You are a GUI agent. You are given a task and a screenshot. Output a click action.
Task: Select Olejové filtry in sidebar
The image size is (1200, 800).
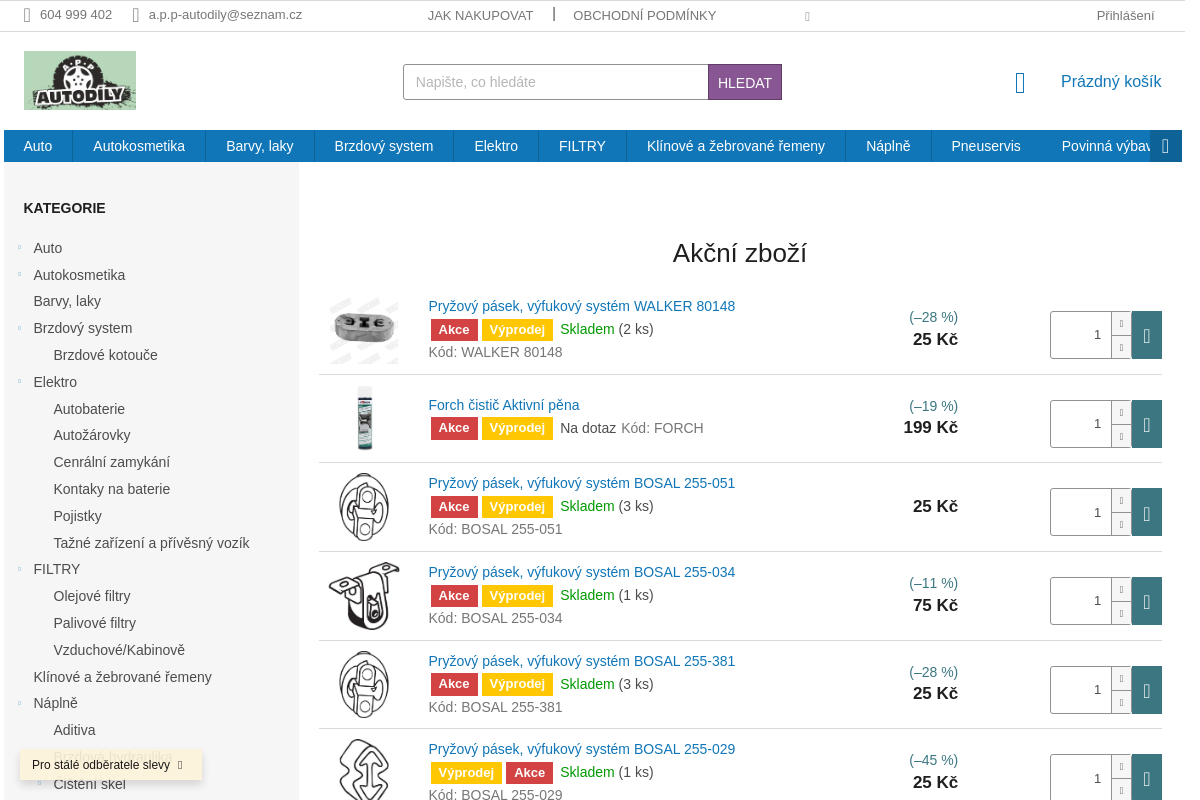click(92, 596)
